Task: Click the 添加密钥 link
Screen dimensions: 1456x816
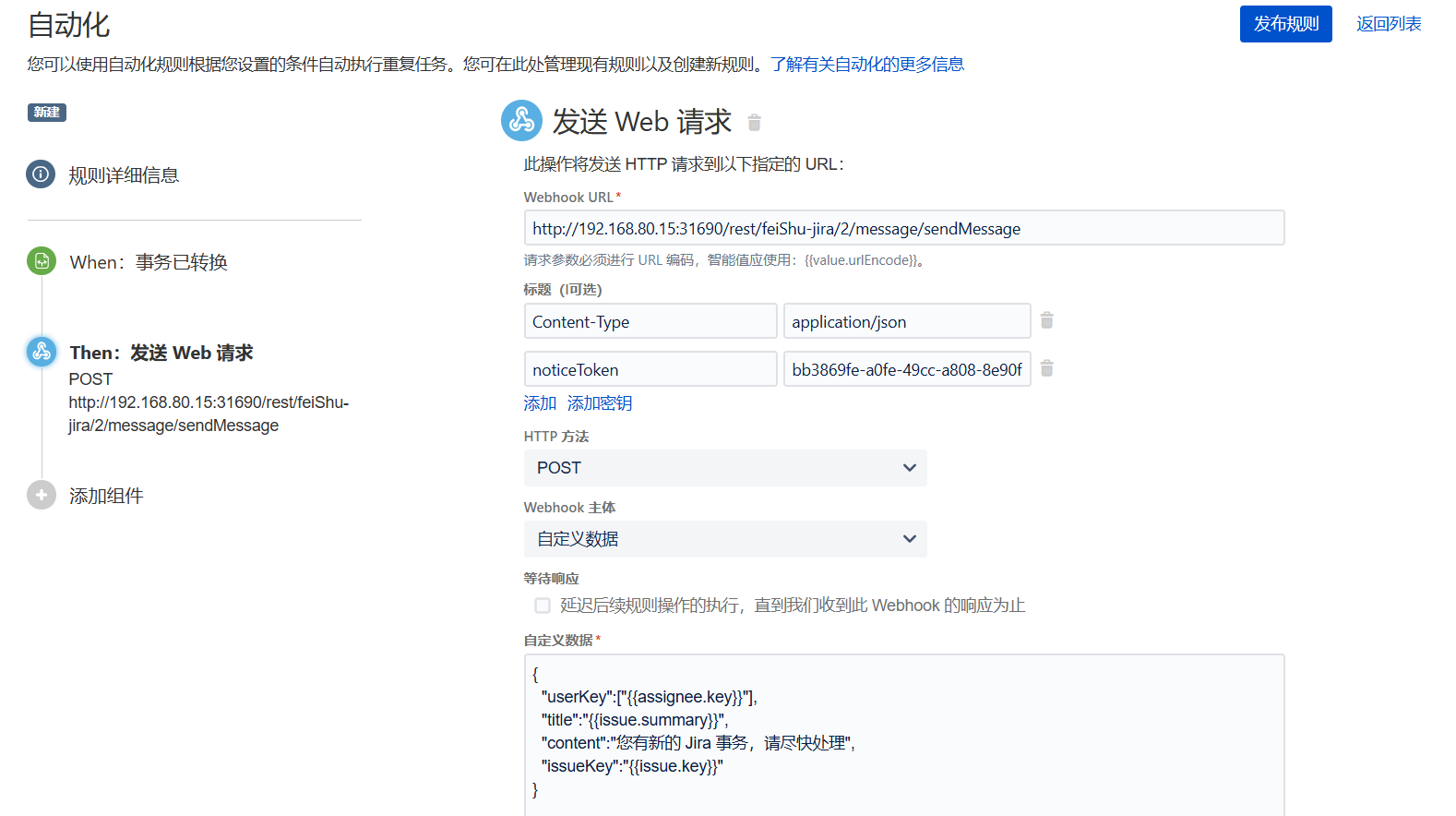Action: [600, 403]
